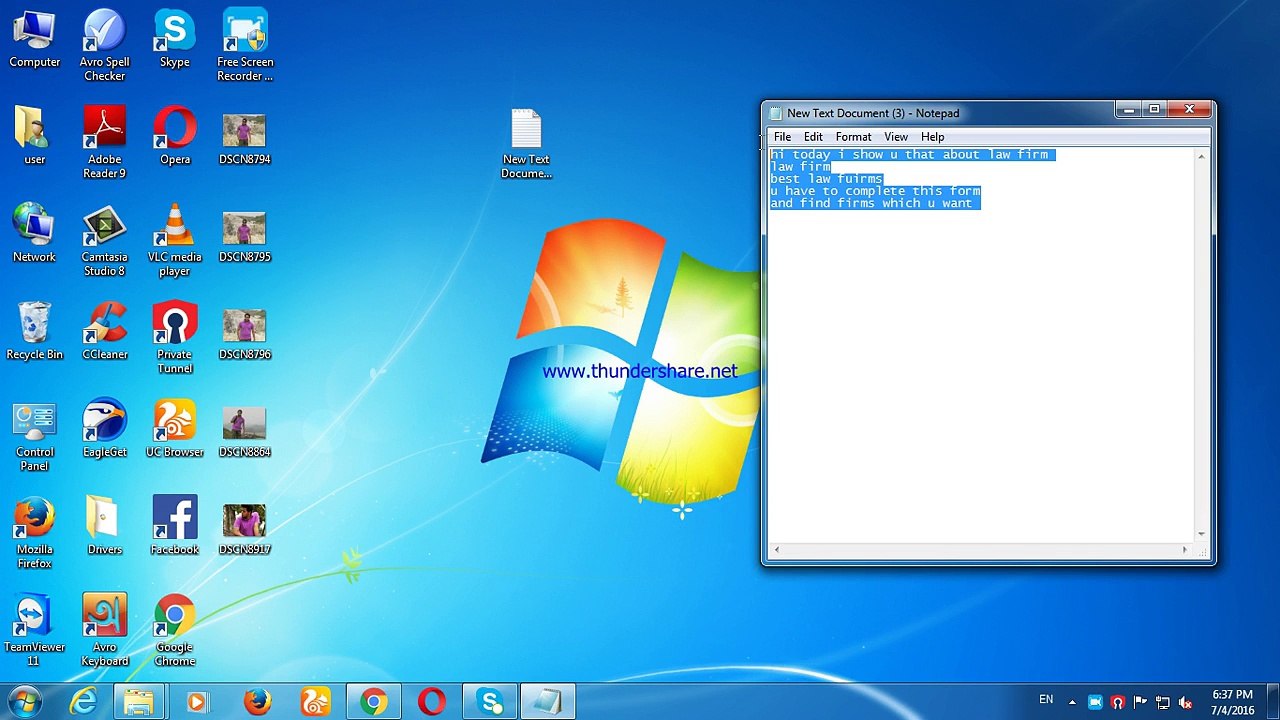Click the volume speaker tray icon
The width and height of the screenshot is (1280, 720).
(1186, 702)
